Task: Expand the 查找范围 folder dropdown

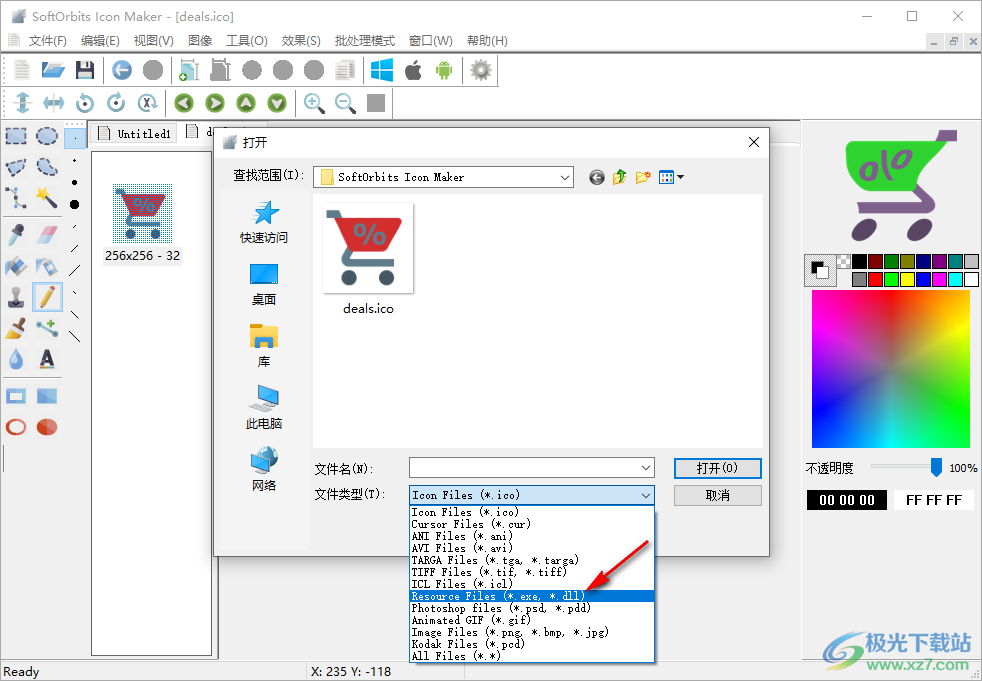Action: click(x=565, y=177)
